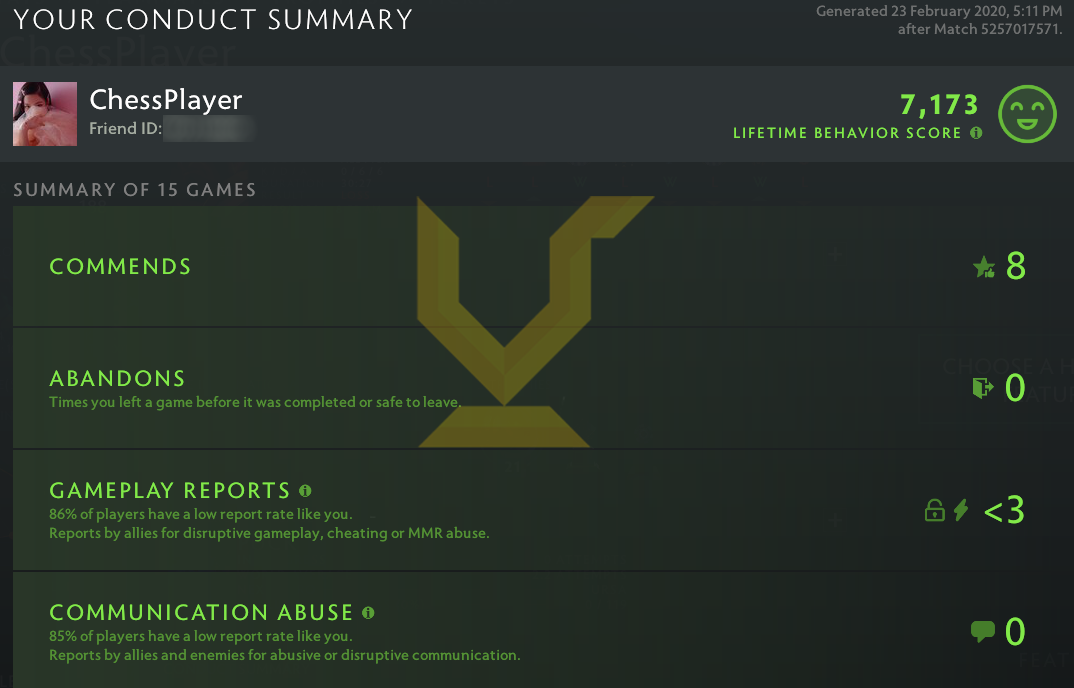Select the ChessPlayer profile name

tap(165, 100)
